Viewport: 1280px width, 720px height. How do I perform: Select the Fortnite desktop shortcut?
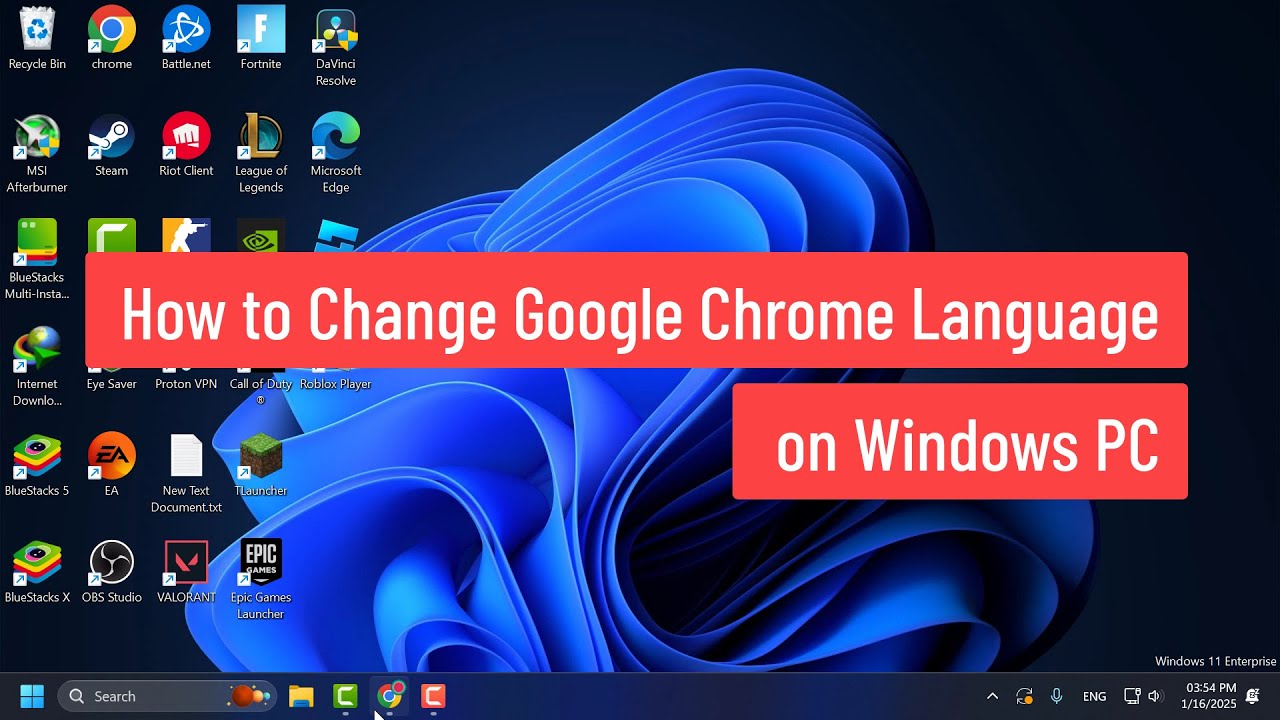click(261, 39)
